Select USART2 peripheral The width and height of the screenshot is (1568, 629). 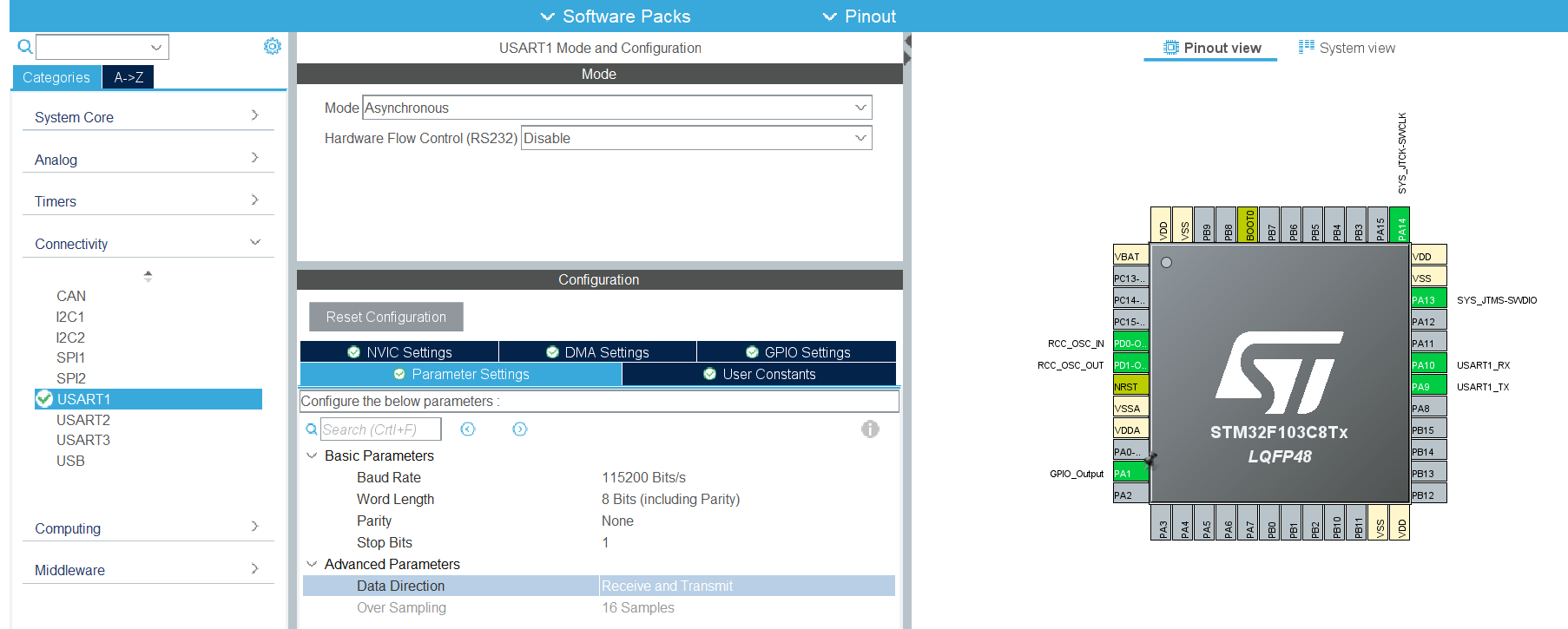point(83,420)
